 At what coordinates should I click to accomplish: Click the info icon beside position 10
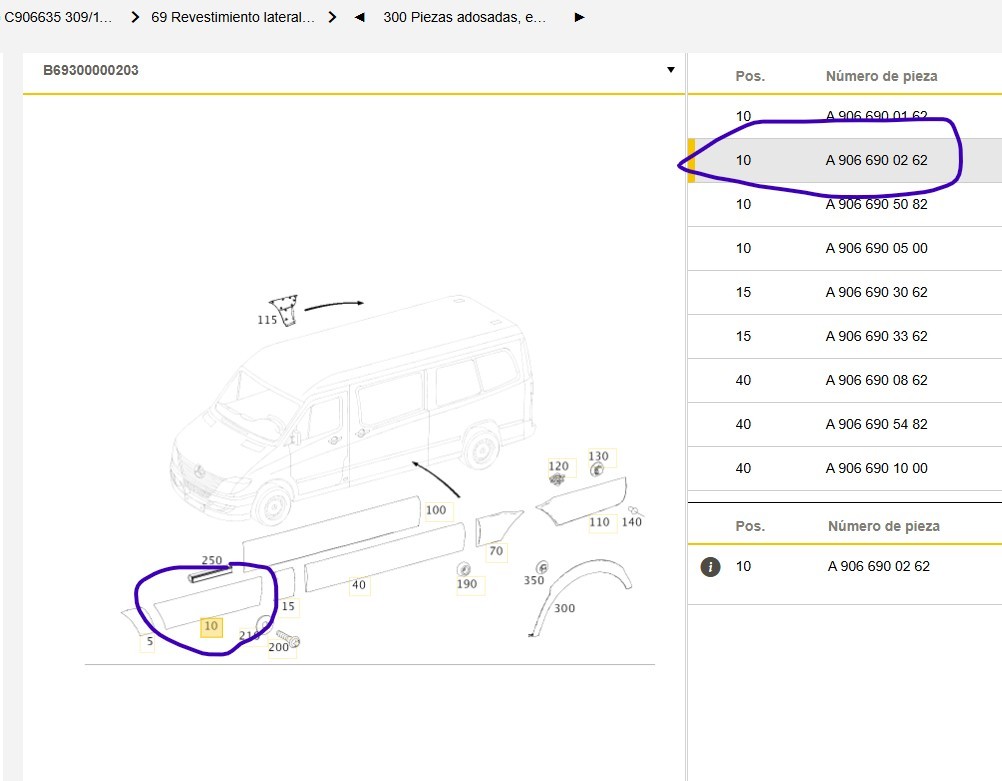(711, 567)
